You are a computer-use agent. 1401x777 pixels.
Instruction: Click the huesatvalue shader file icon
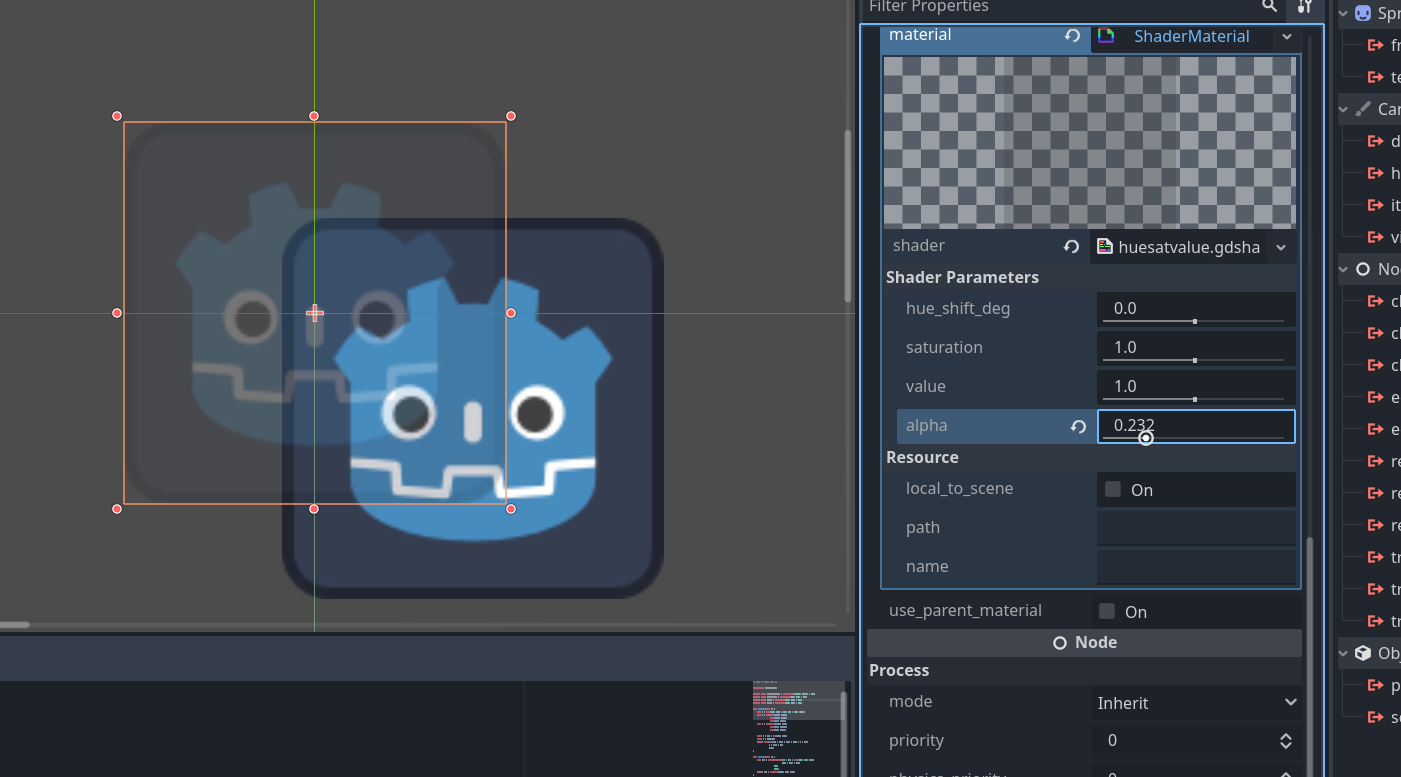click(1105, 246)
